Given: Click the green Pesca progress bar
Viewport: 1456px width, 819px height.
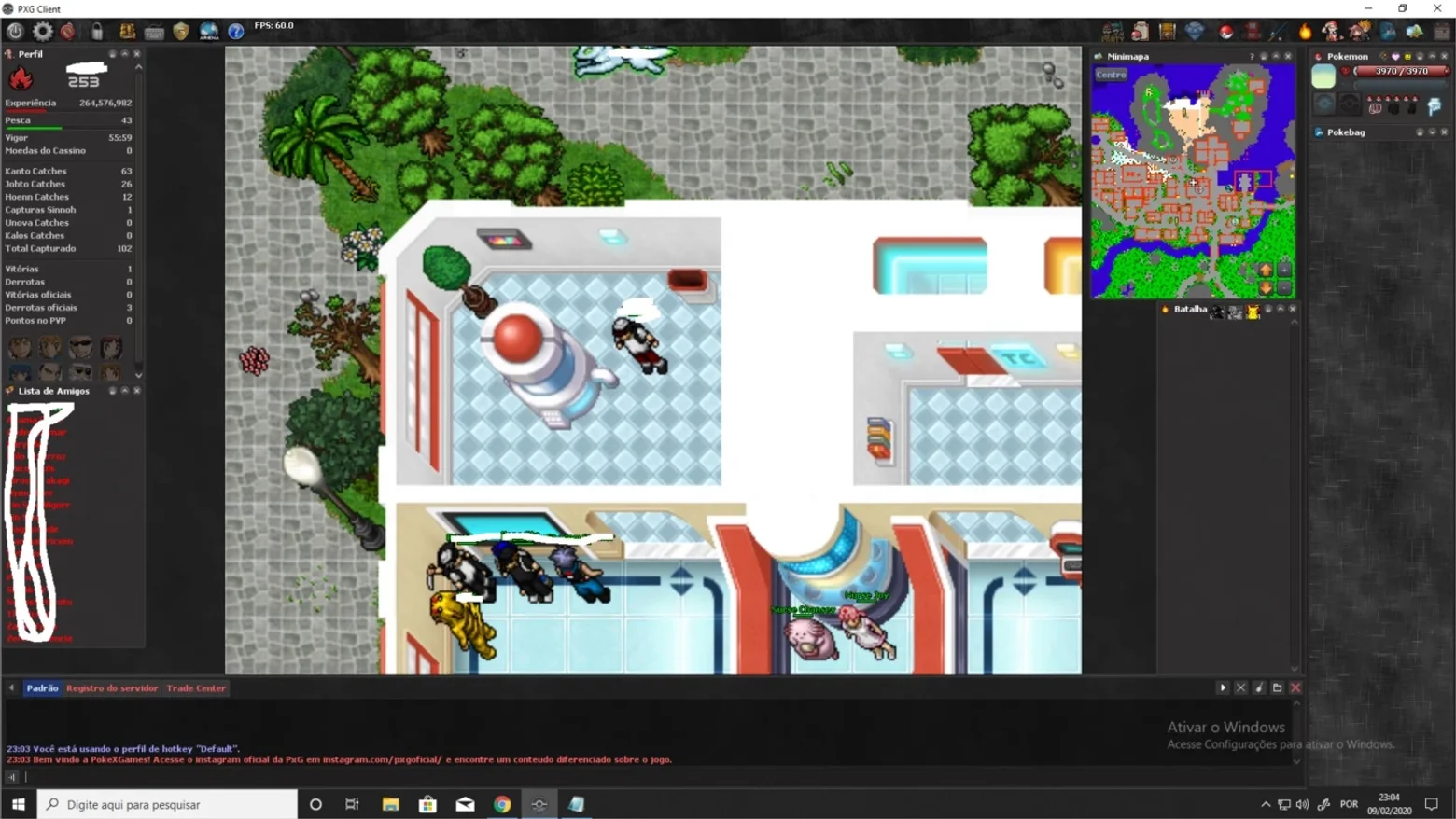Looking at the screenshot, I should (x=34, y=128).
